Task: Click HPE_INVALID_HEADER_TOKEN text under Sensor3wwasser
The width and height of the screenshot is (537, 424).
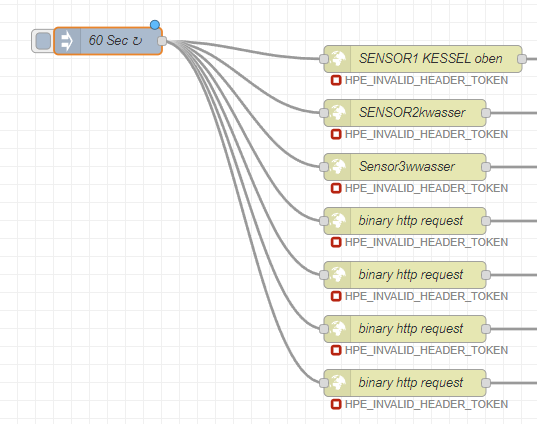Action: (426, 188)
